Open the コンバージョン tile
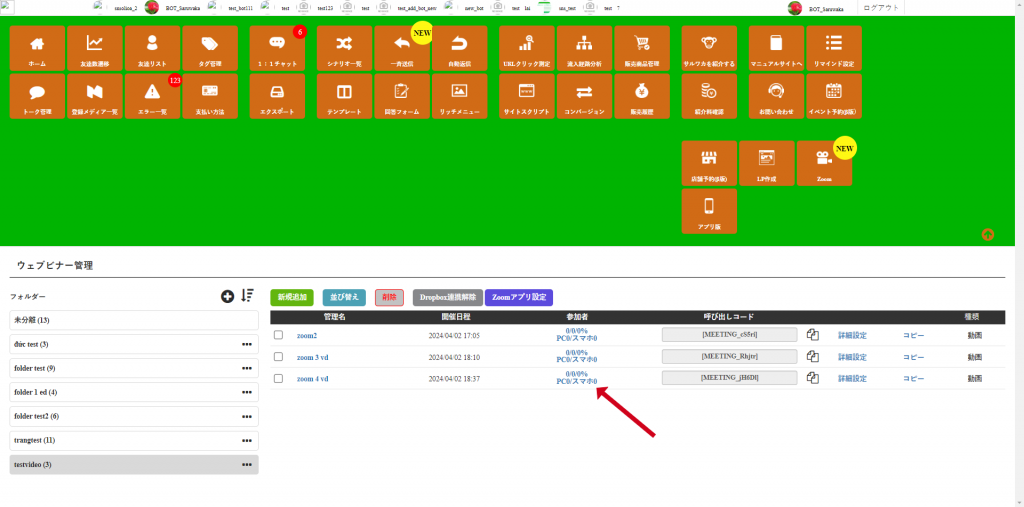The height and width of the screenshot is (507, 1024). (x=584, y=96)
